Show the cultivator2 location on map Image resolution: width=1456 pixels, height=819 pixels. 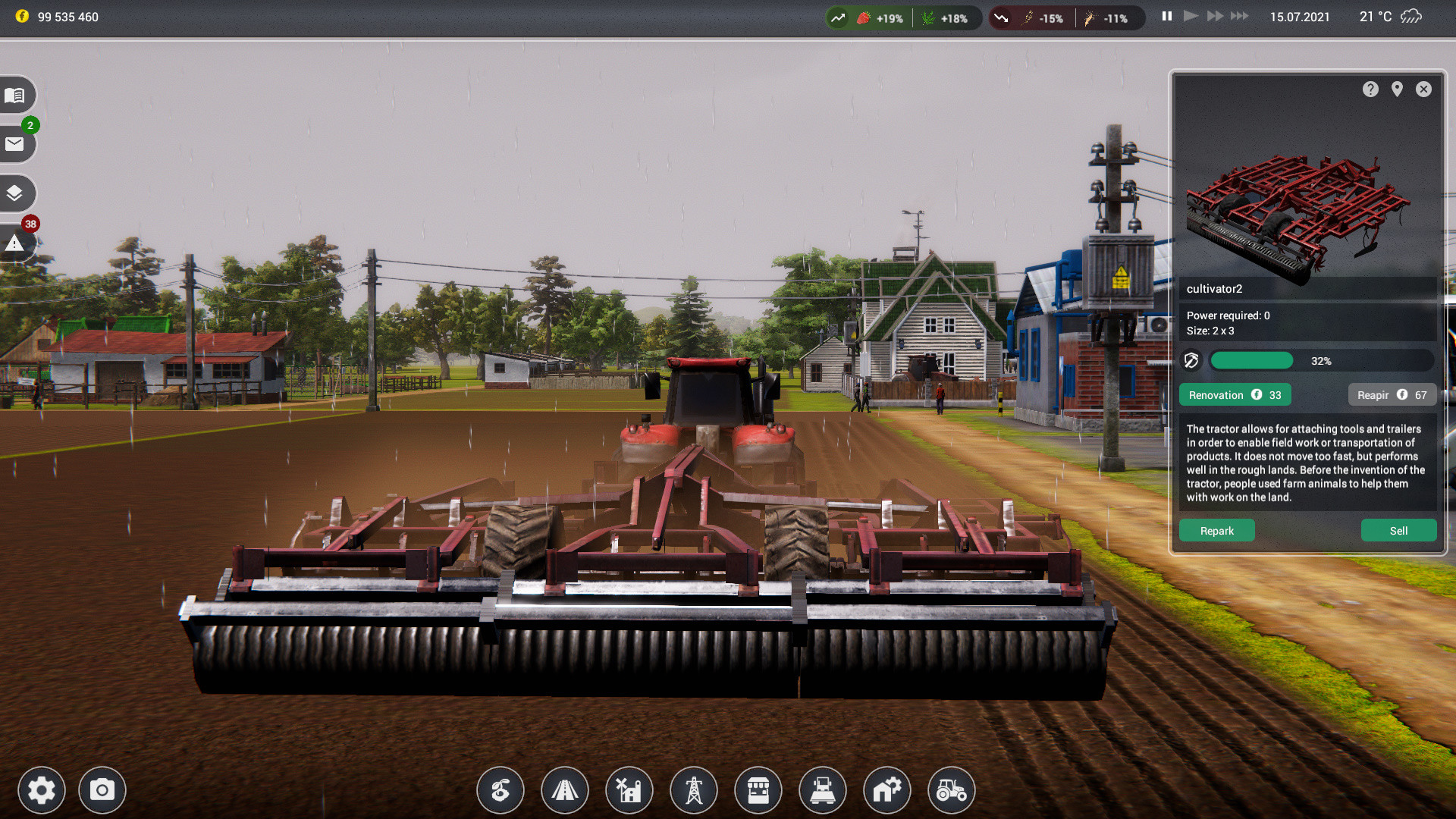[x=1398, y=89]
